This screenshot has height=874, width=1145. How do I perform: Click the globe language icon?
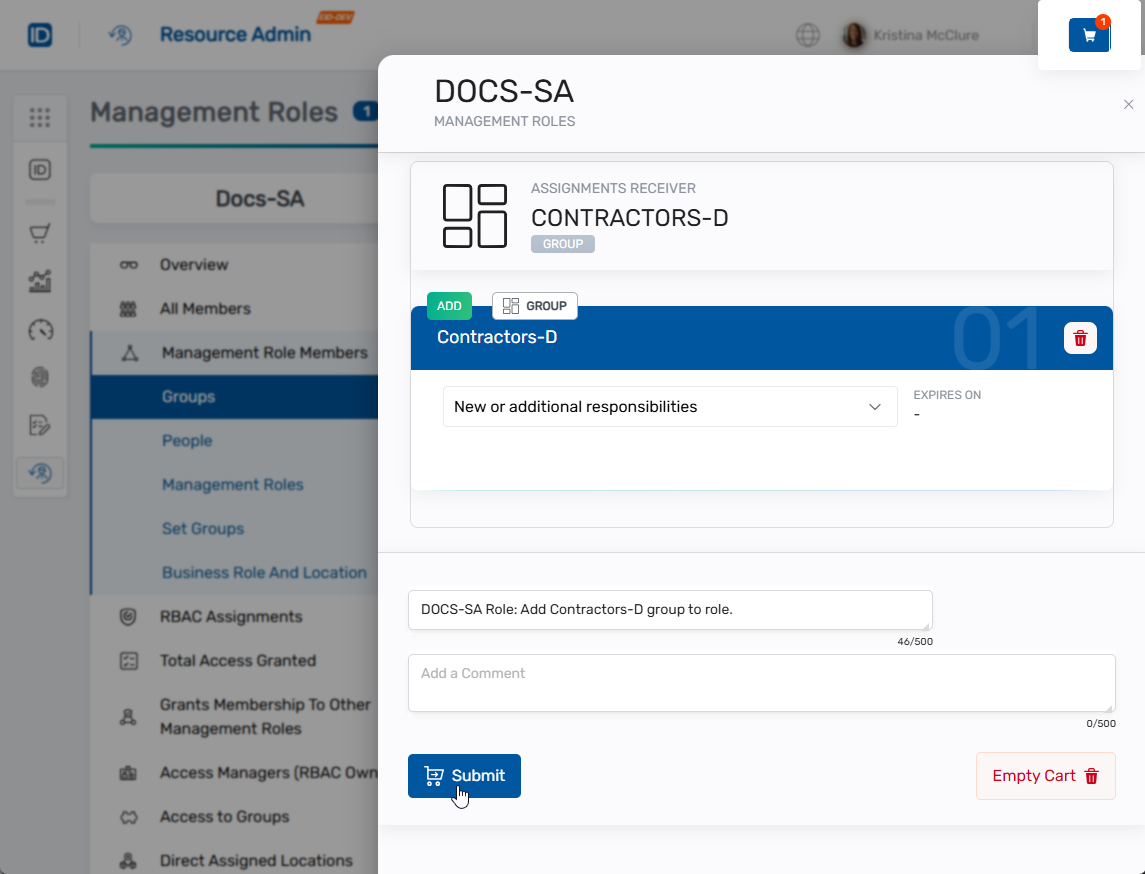click(808, 35)
